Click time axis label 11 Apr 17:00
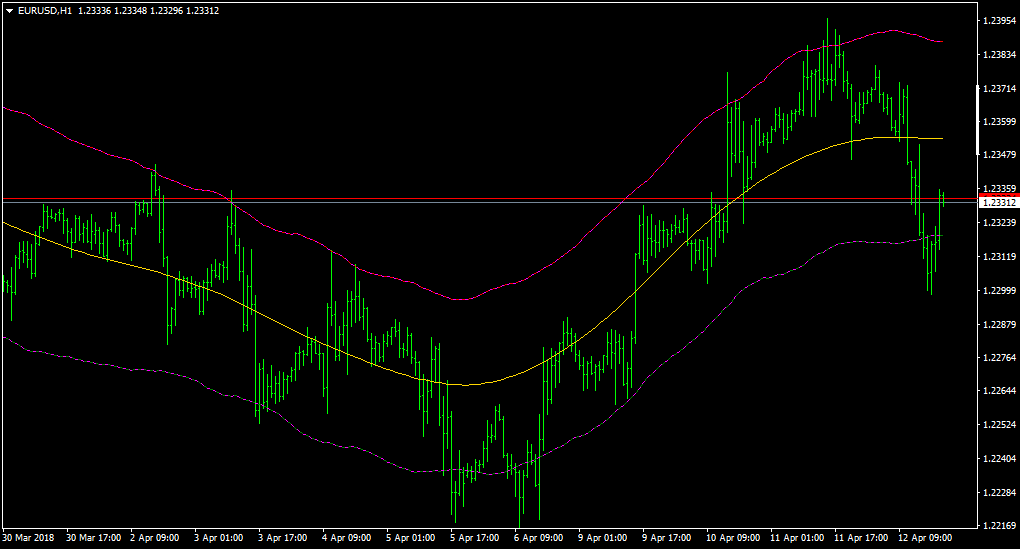This screenshot has width=1020, height=549. coord(861,538)
